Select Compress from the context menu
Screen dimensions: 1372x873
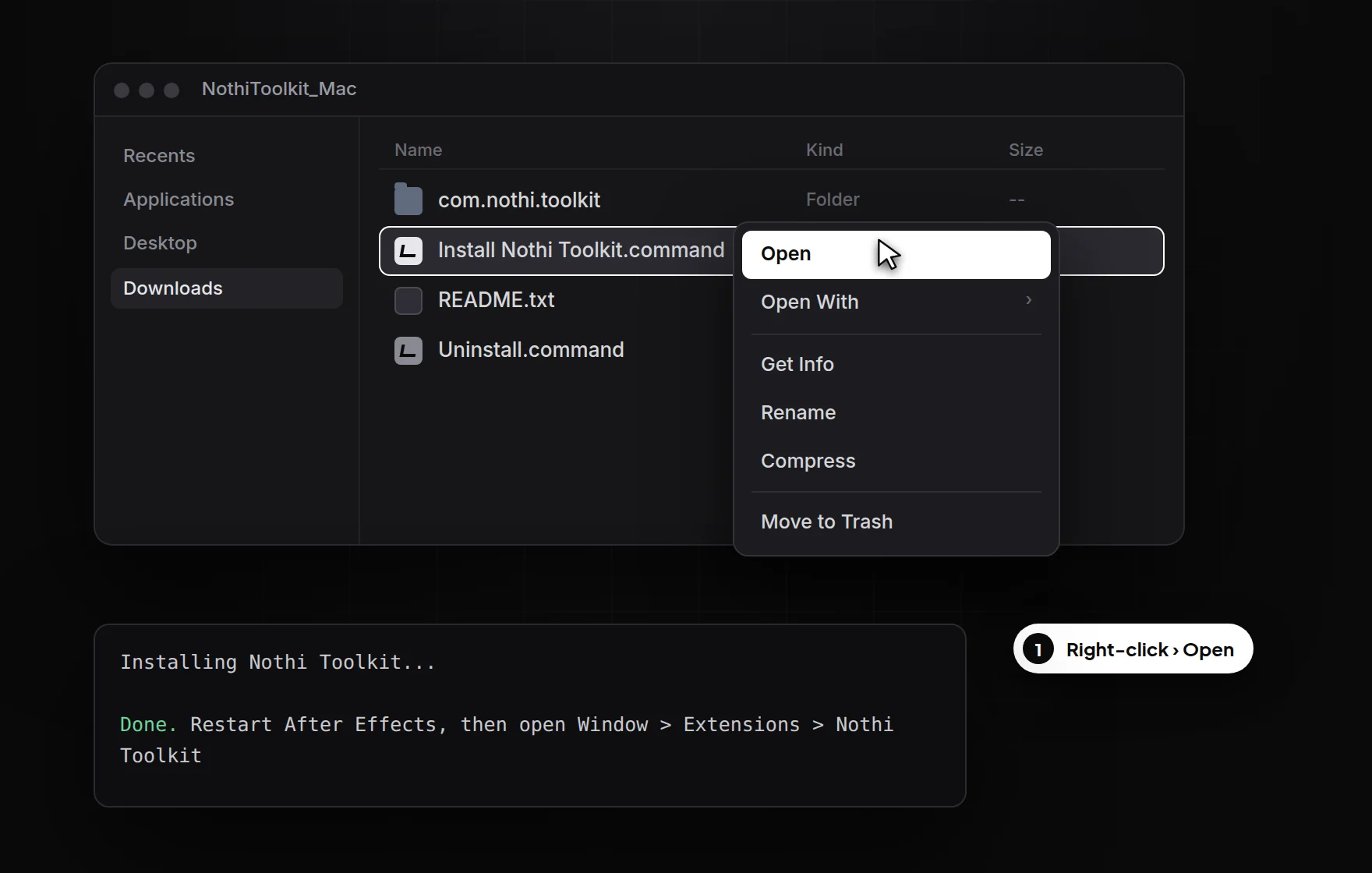(x=896, y=461)
